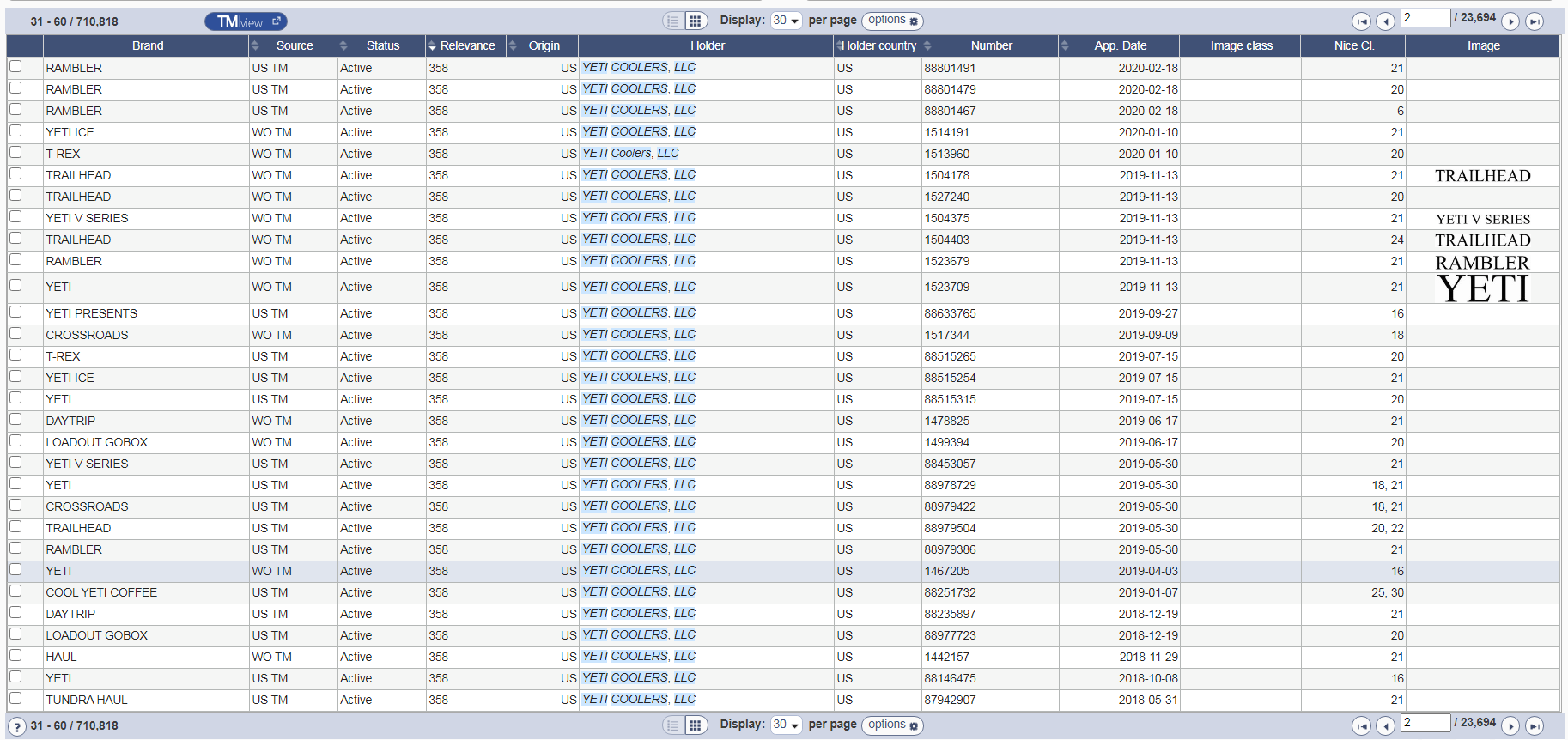
Task: Click the App. Date column header
Action: [x=1120, y=45]
